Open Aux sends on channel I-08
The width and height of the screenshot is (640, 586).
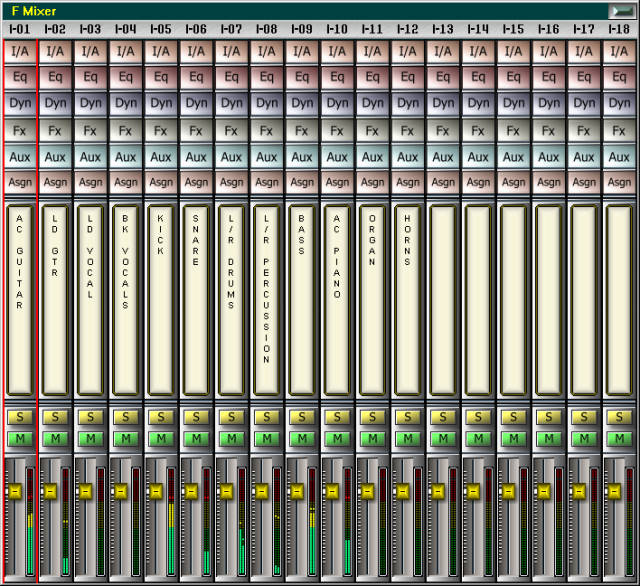click(266, 156)
